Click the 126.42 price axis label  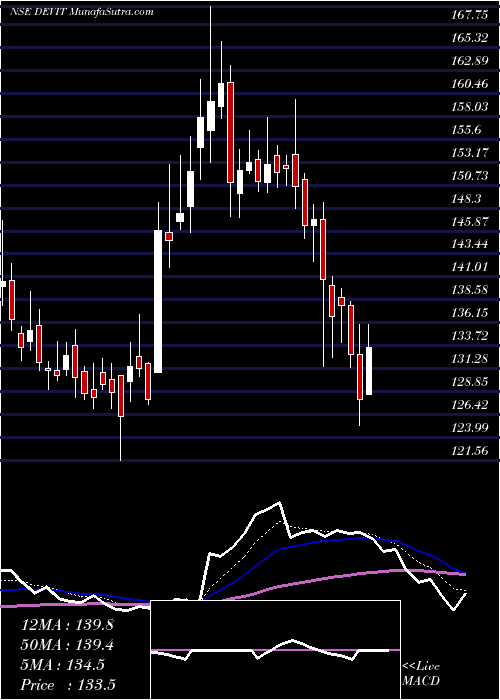(469, 406)
